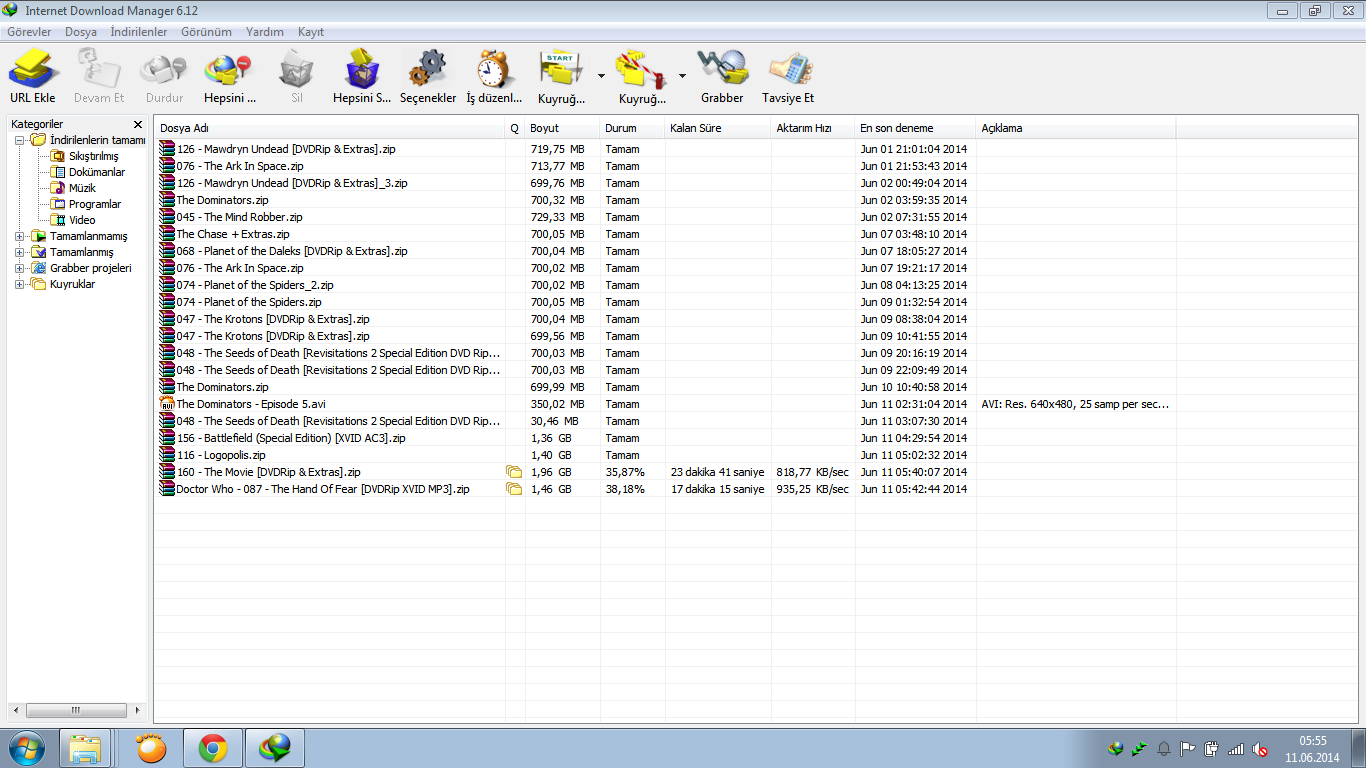
Task: Click queue icon in Hand Of Fear row
Action: (514, 489)
